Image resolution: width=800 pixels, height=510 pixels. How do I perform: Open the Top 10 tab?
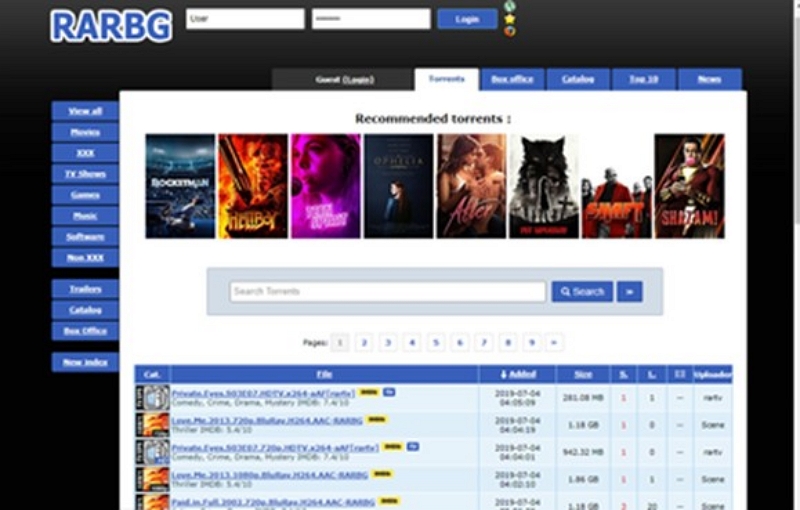point(643,80)
